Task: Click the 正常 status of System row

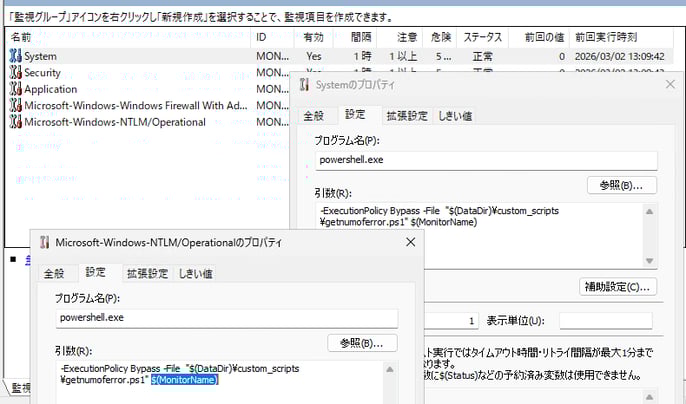Action: [x=483, y=56]
